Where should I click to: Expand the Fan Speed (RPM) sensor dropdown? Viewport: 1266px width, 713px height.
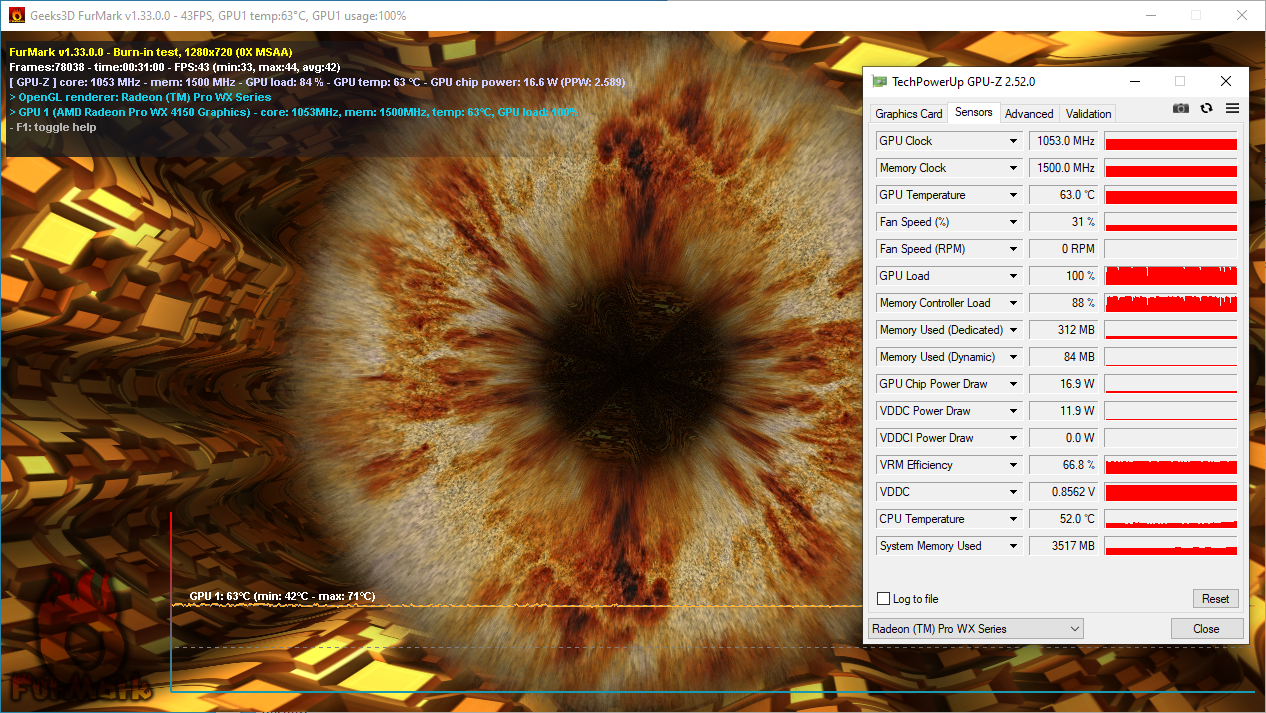(x=1013, y=249)
